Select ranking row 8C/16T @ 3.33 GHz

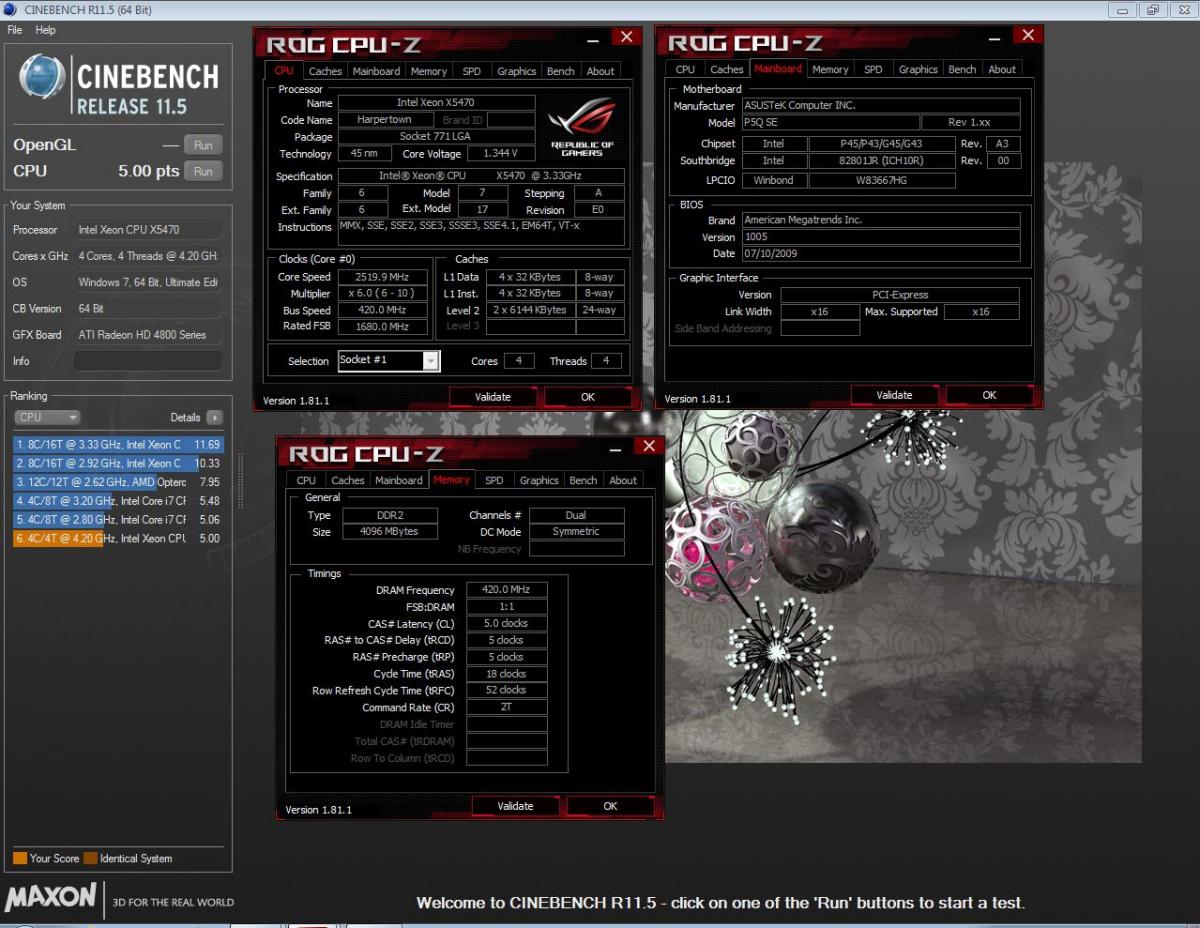pos(118,444)
